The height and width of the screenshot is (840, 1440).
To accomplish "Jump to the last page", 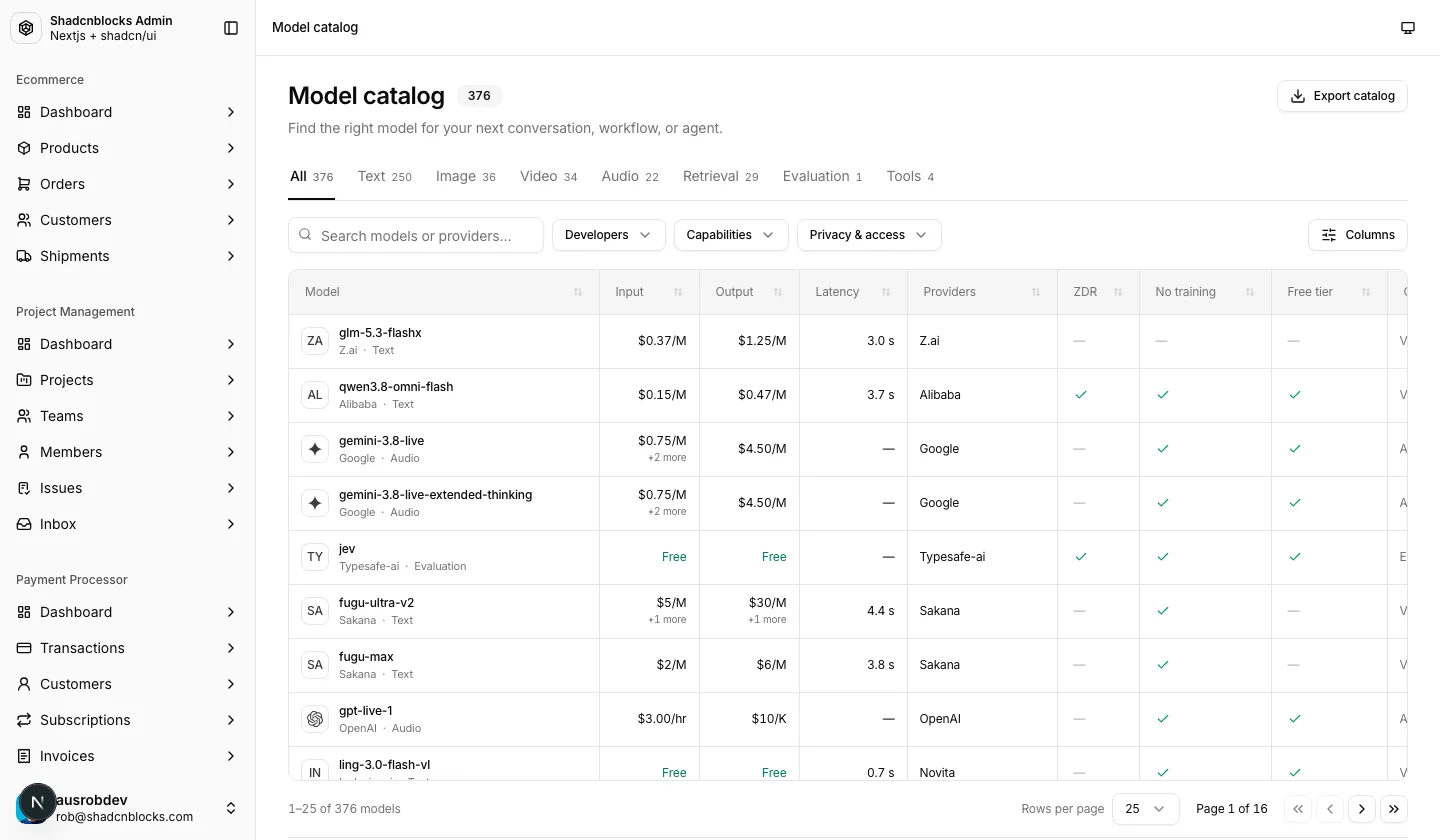I will [x=1394, y=809].
